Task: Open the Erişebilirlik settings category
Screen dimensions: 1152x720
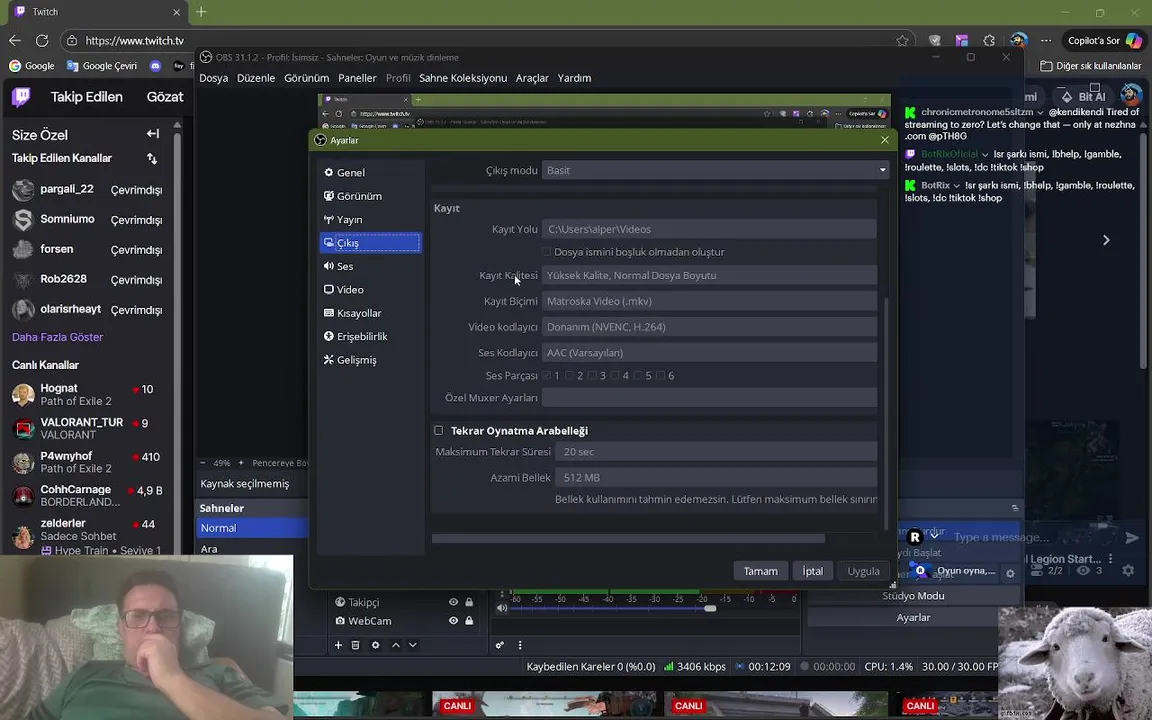Action: coord(370,336)
